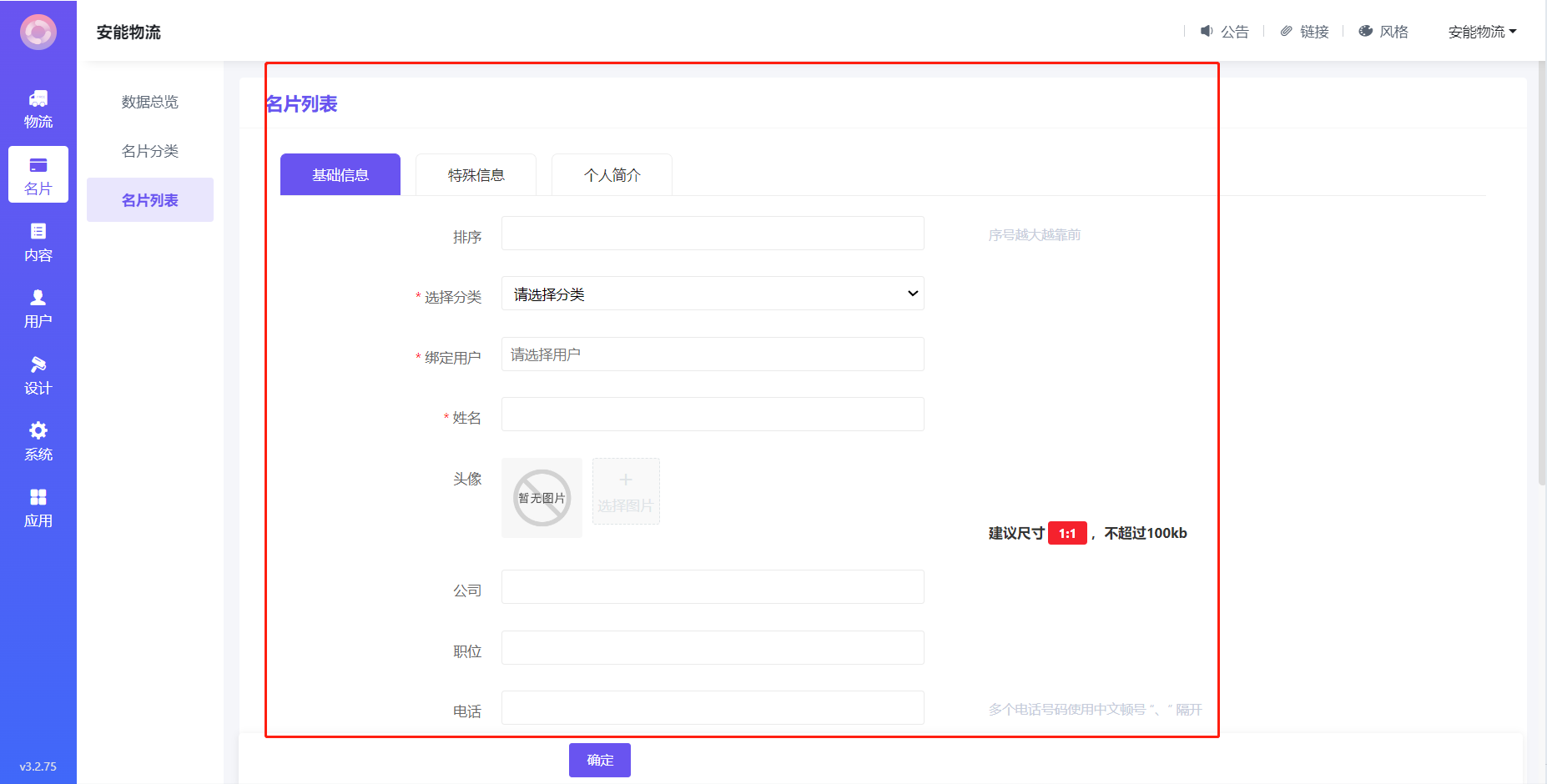The width and height of the screenshot is (1547, 784).
Task: Click the 姓名 name input field
Action: tap(712, 415)
